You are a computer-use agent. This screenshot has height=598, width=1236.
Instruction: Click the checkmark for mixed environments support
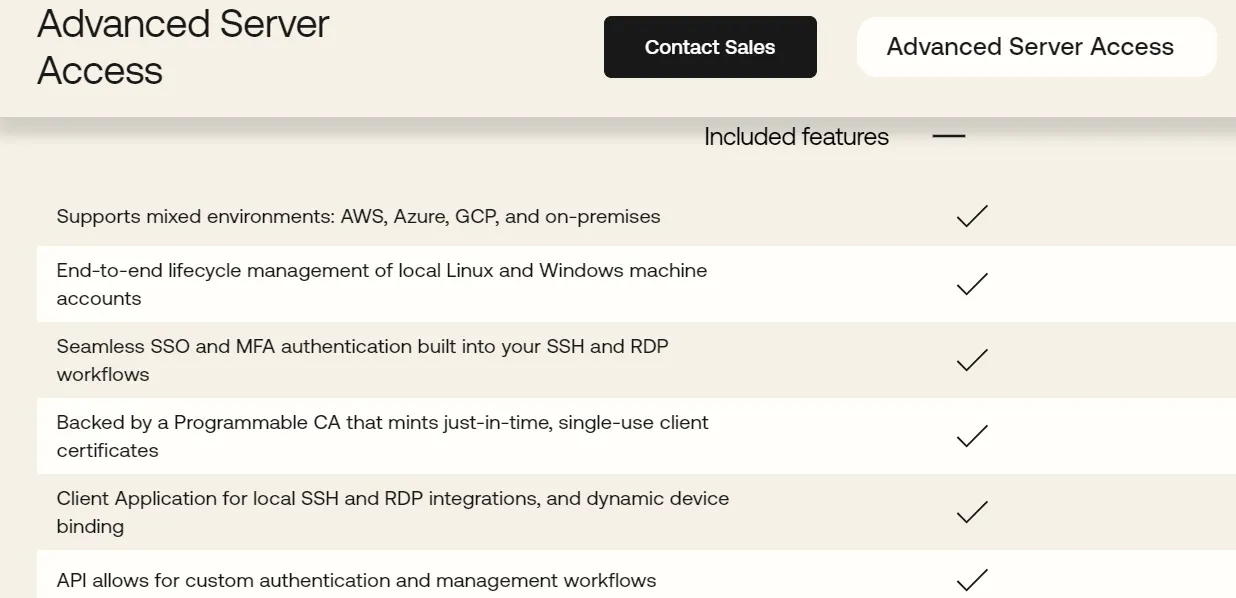click(971, 216)
